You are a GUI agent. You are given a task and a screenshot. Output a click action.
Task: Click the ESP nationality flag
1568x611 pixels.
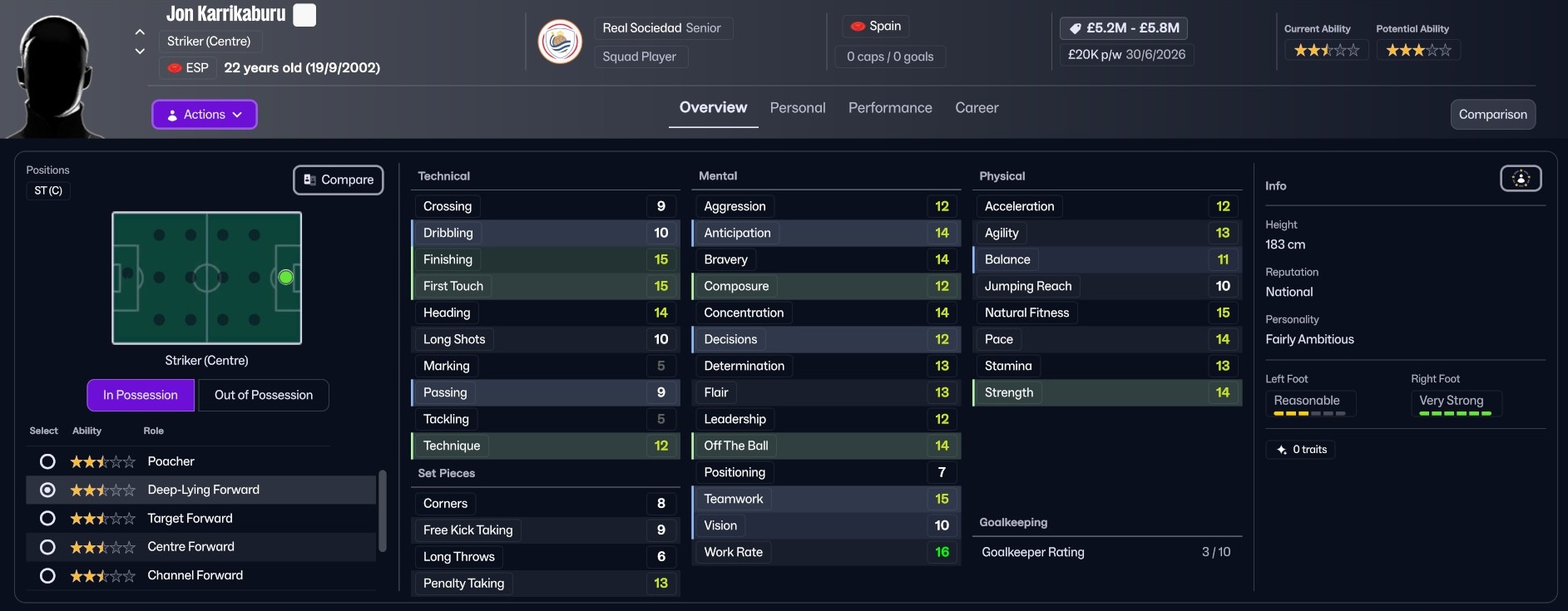click(x=175, y=68)
